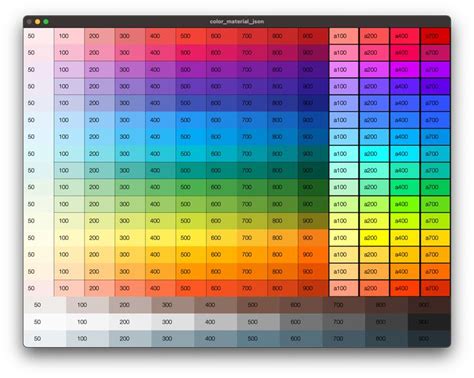Choose the red 50 swatch in the top row

tap(39, 36)
